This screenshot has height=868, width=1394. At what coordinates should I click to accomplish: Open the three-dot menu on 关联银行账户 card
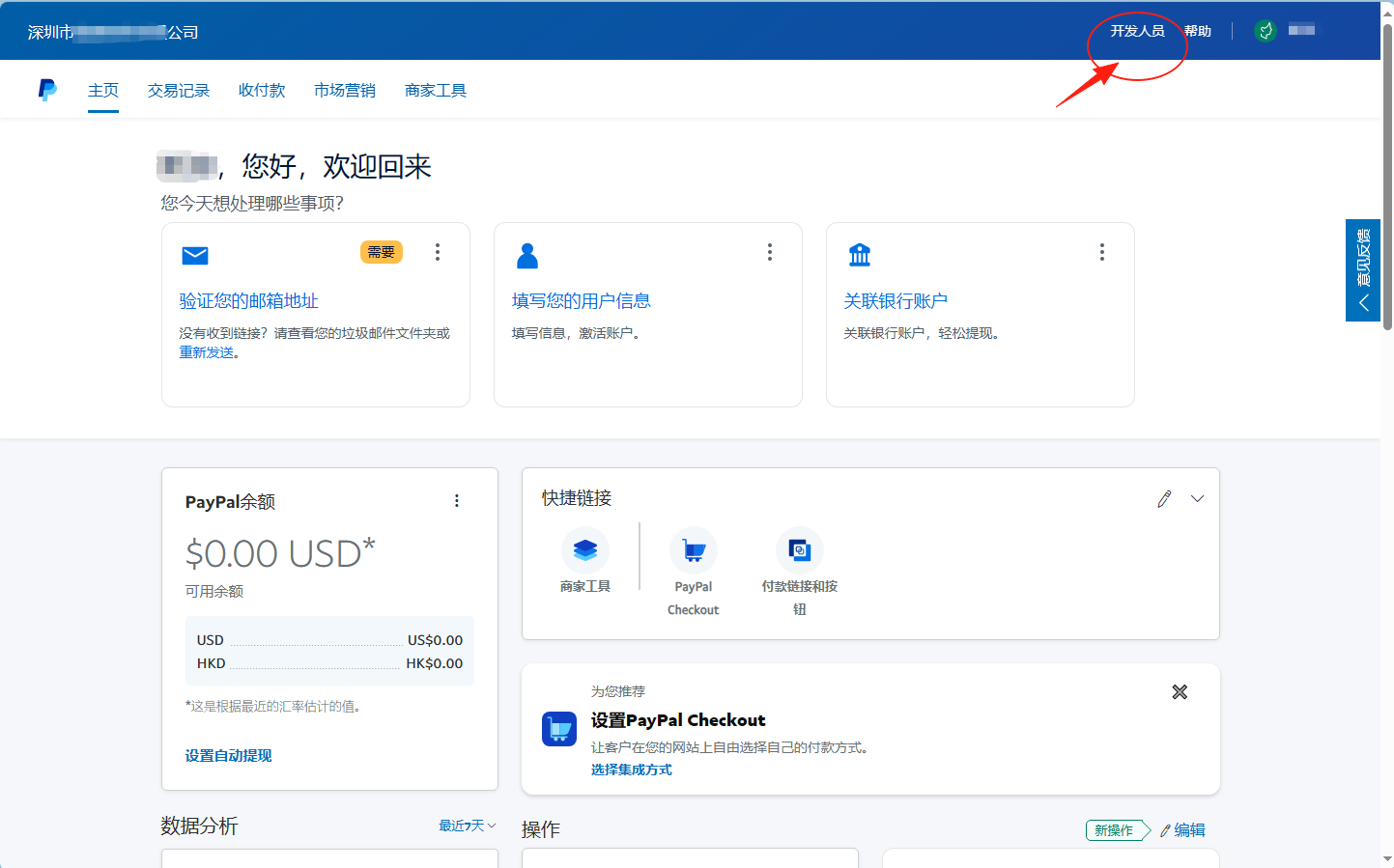click(1102, 252)
